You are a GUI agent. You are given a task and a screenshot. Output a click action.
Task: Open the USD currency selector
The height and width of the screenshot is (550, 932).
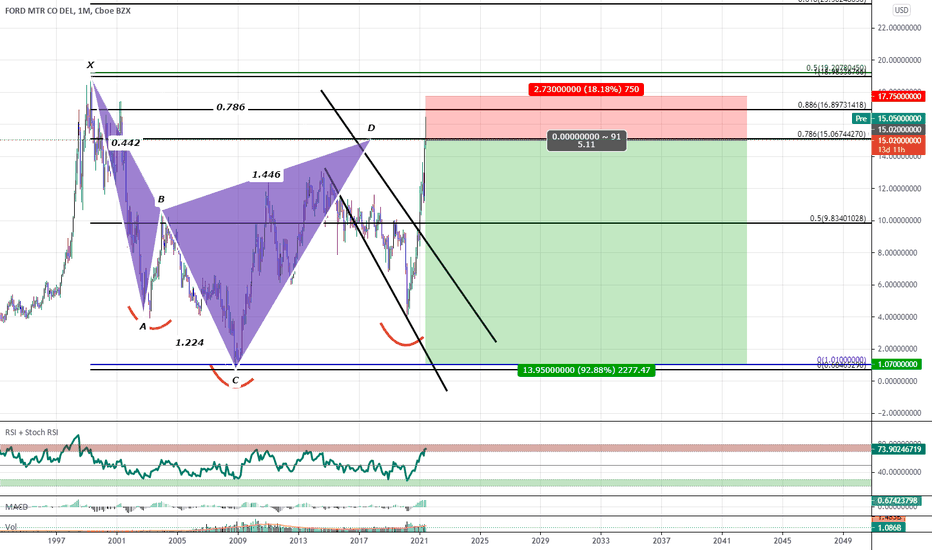coord(901,10)
